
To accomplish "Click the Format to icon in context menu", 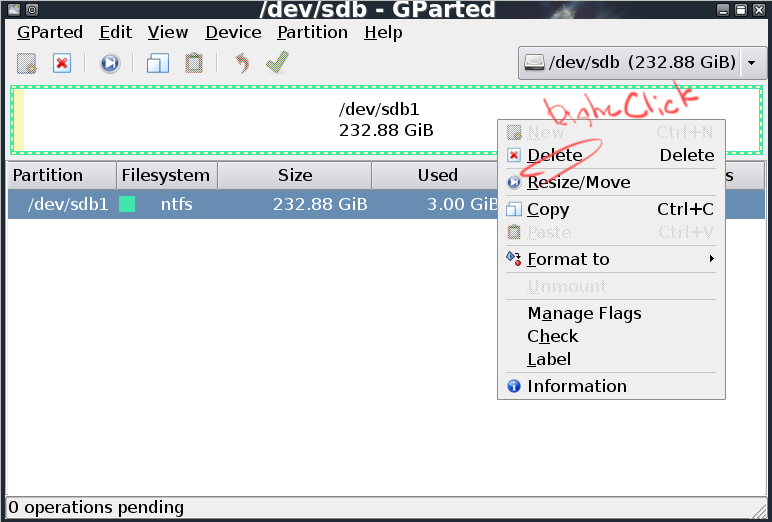I will pos(514,259).
